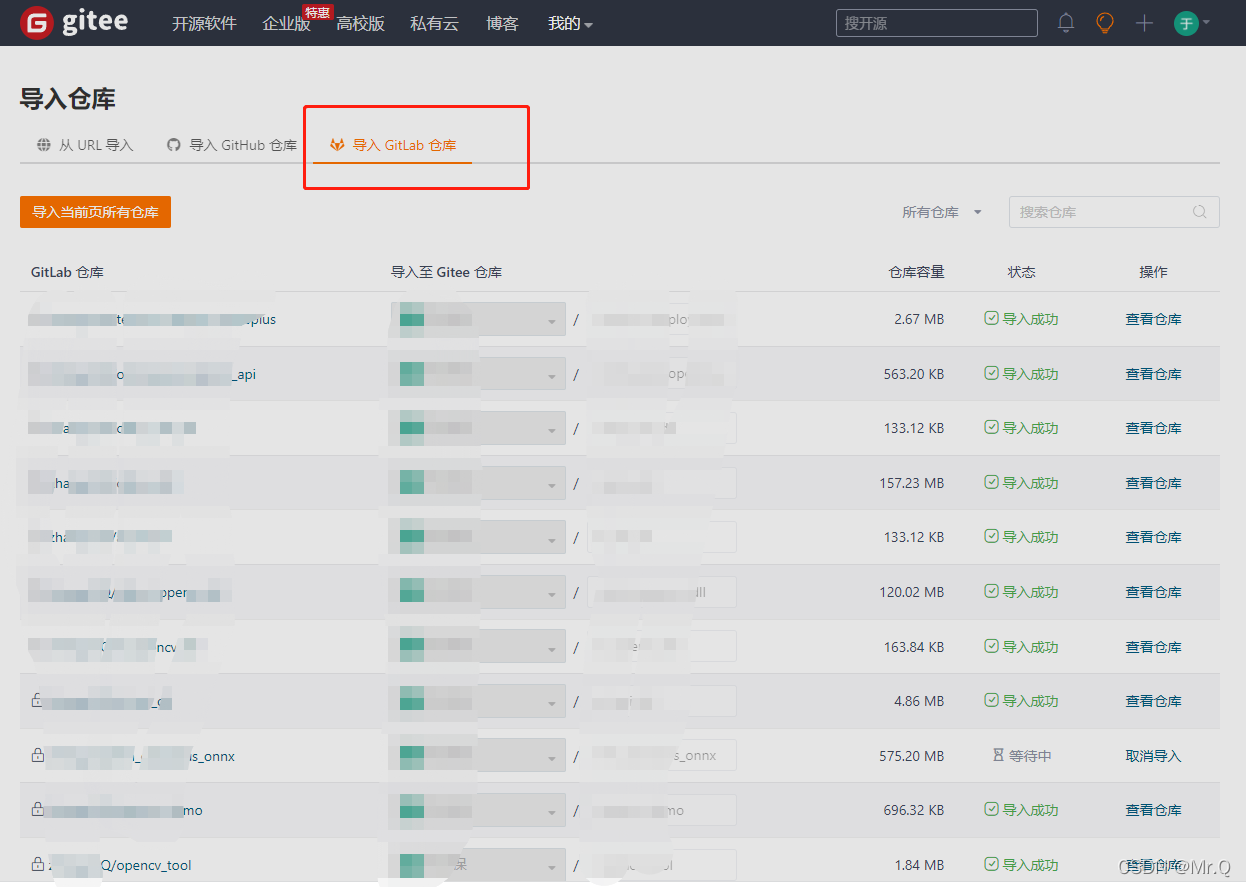This screenshot has height=887, width=1246.
Task: Click the 导入成功 status on the 563.20 KB row
Action: [1021, 374]
